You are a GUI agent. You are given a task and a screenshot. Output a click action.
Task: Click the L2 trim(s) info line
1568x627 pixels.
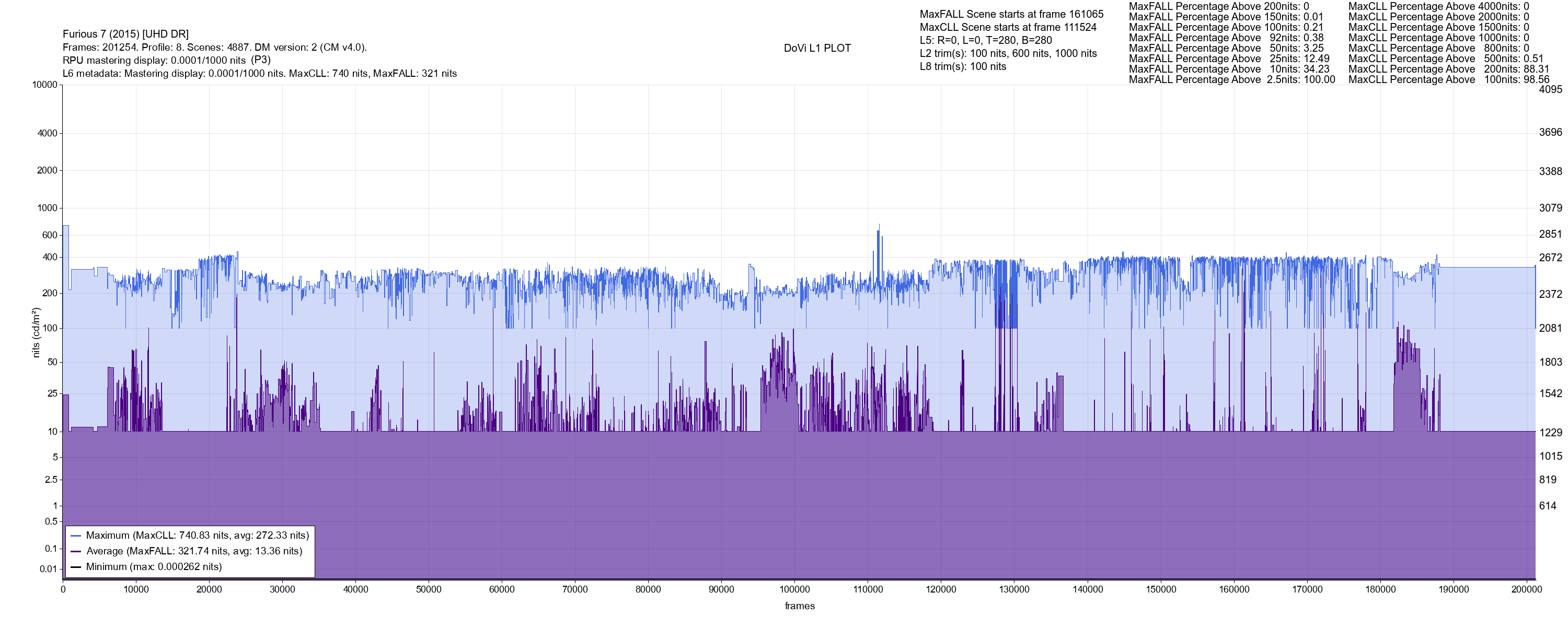[x=1008, y=54]
